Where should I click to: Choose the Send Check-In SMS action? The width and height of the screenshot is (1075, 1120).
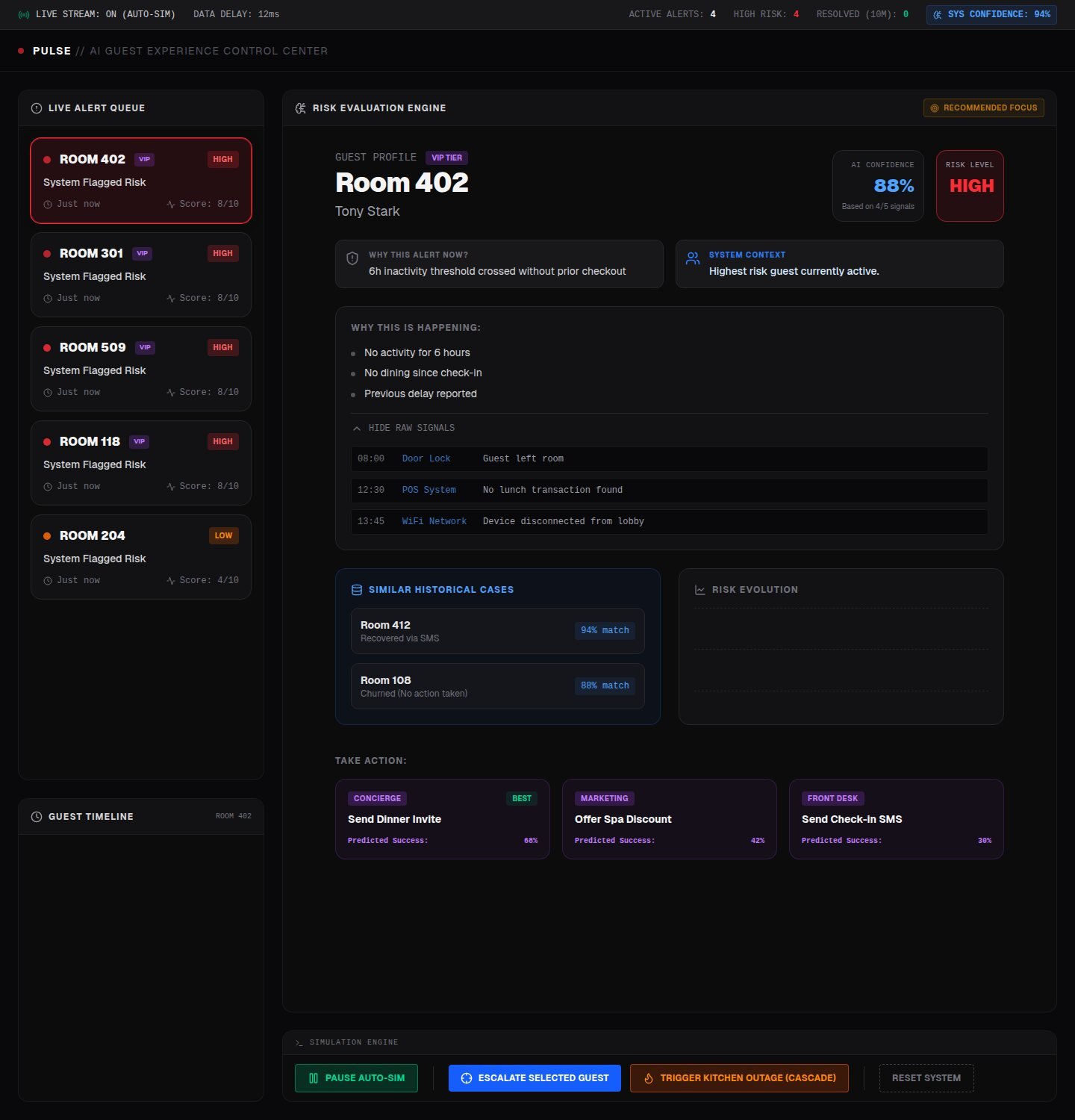pos(897,819)
